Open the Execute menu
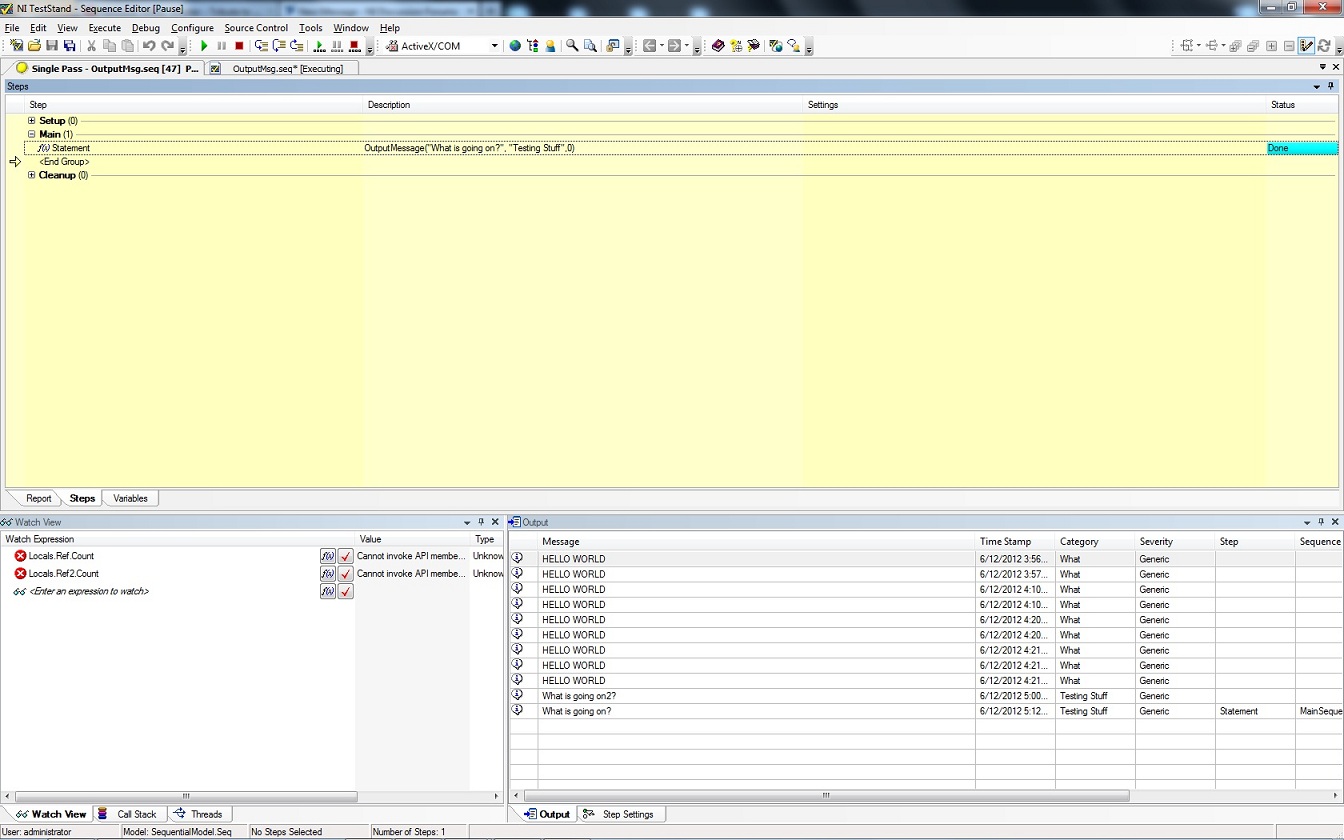Screen dimensions: 1344x840 [104, 28]
